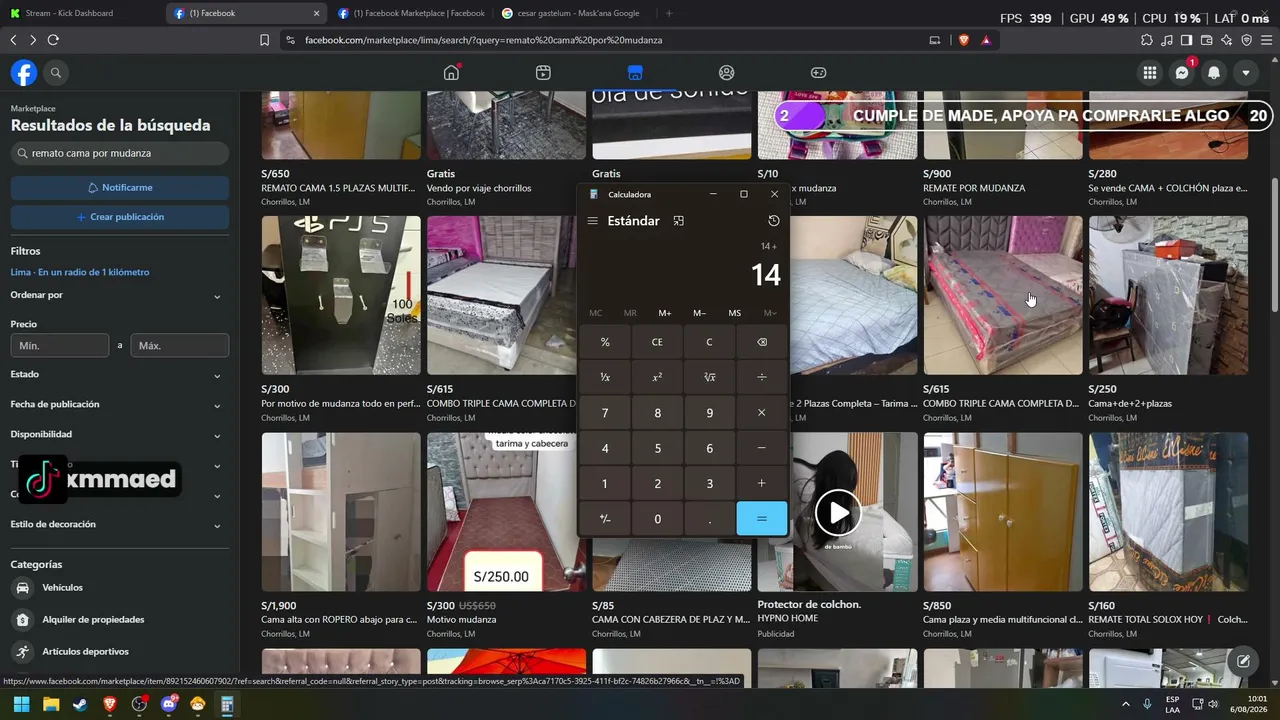Change location Lima radius link
Viewport: 1280px width, 720px height.
[80, 272]
